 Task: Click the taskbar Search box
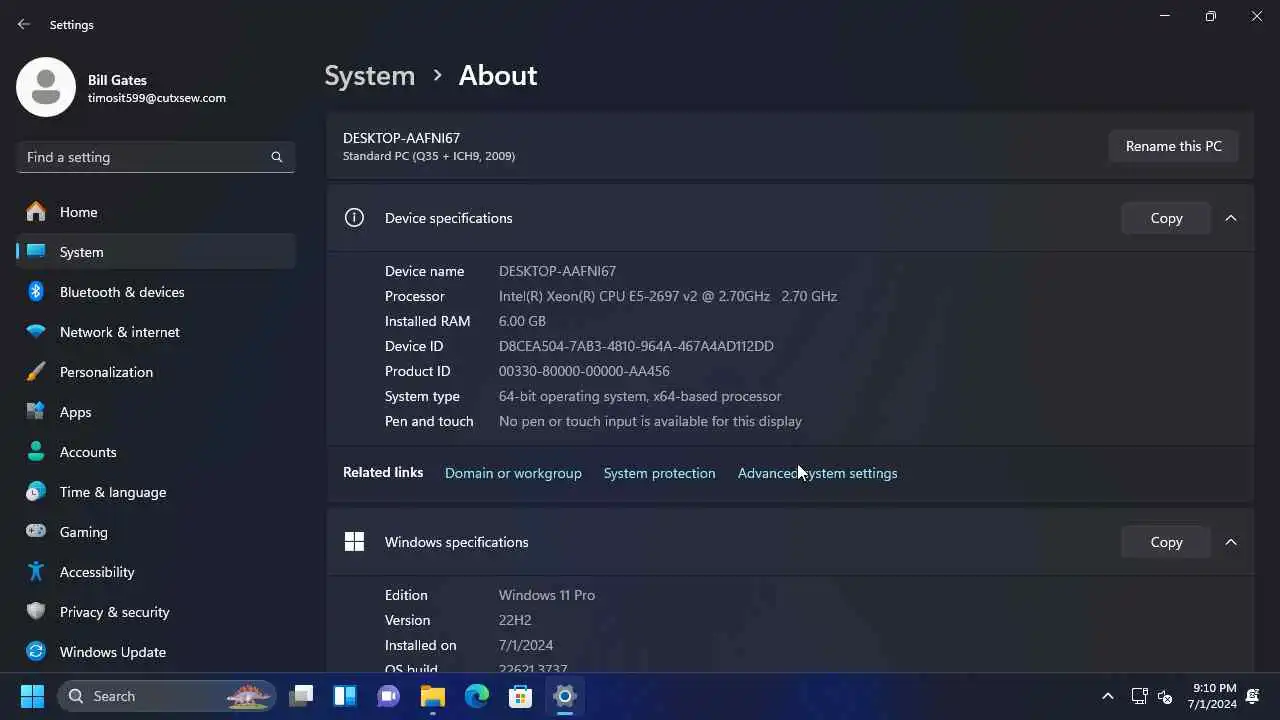[166, 696]
